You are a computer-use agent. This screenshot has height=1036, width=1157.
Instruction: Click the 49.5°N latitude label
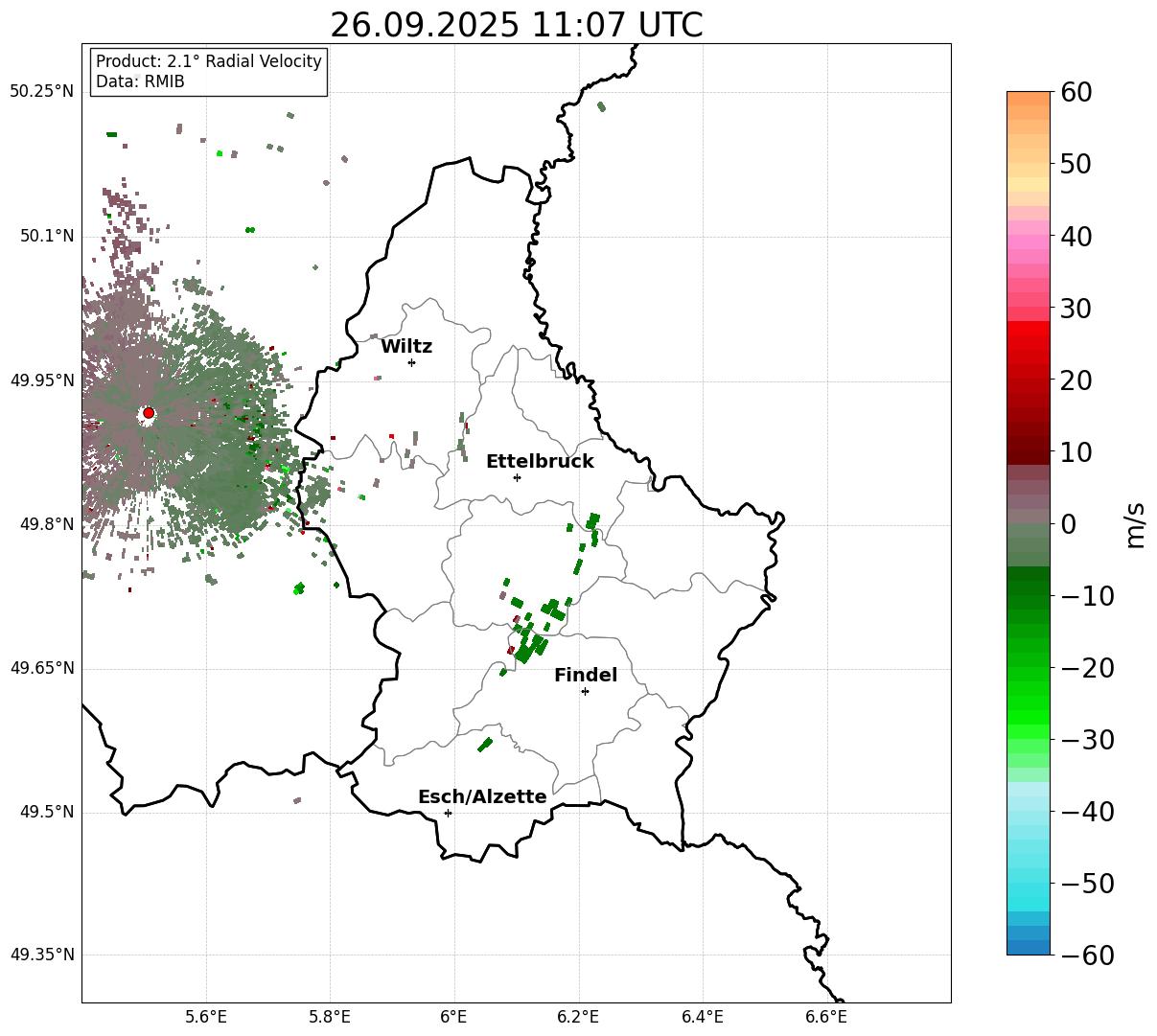tap(46, 813)
